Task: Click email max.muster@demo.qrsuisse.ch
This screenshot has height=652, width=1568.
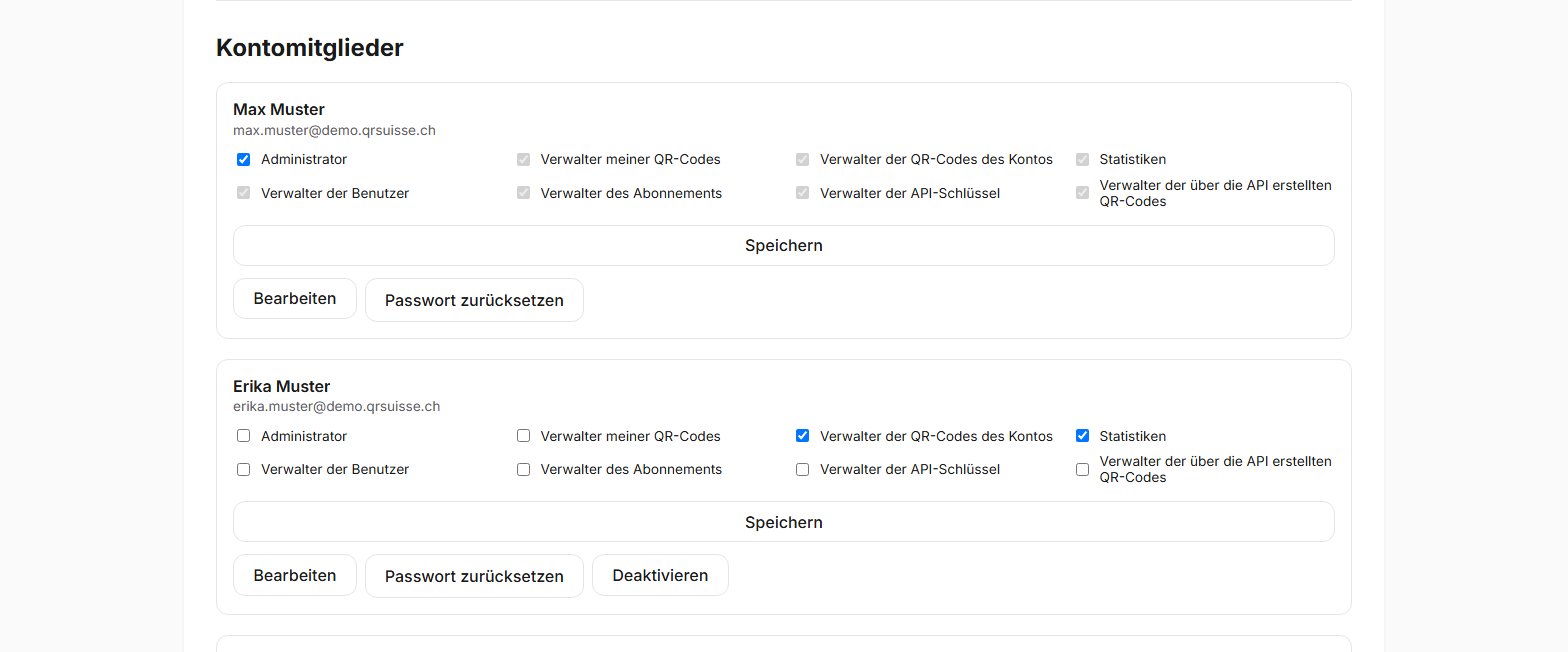Action: click(334, 130)
